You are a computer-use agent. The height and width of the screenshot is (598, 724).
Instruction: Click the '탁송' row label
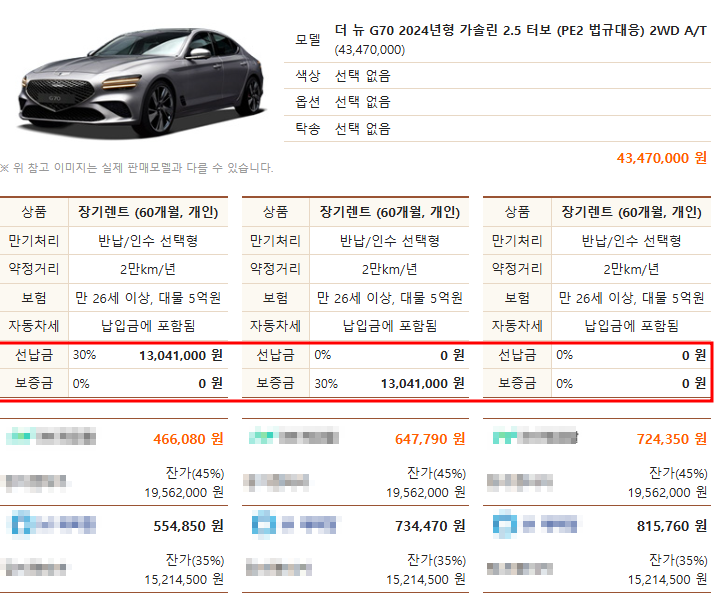(308, 128)
